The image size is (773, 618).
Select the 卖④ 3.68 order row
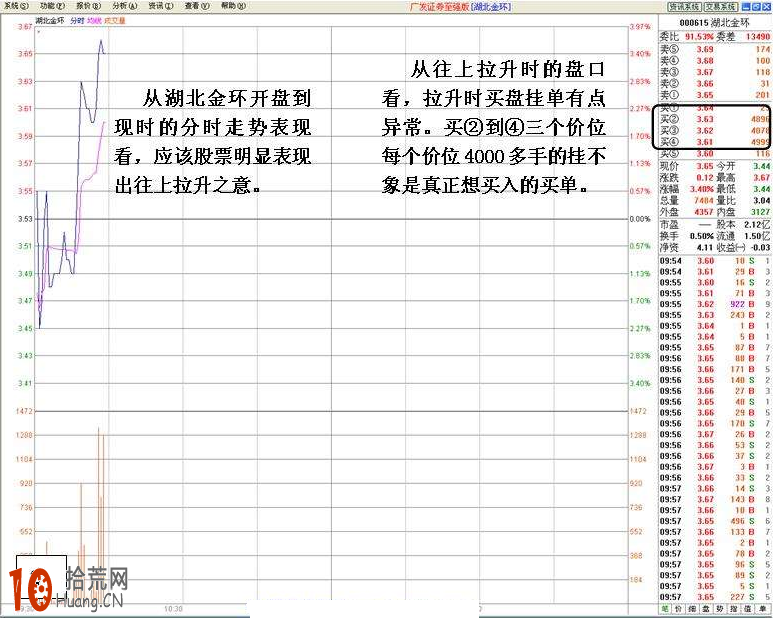715,61
